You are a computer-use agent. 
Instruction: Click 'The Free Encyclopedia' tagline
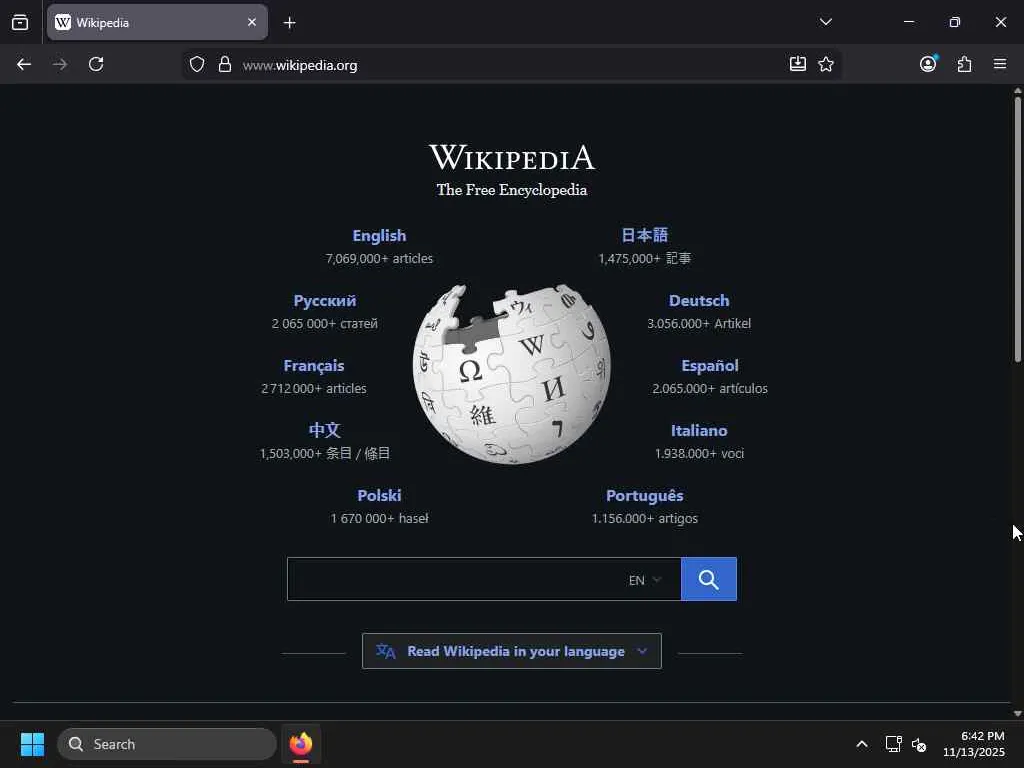tap(512, 190)
